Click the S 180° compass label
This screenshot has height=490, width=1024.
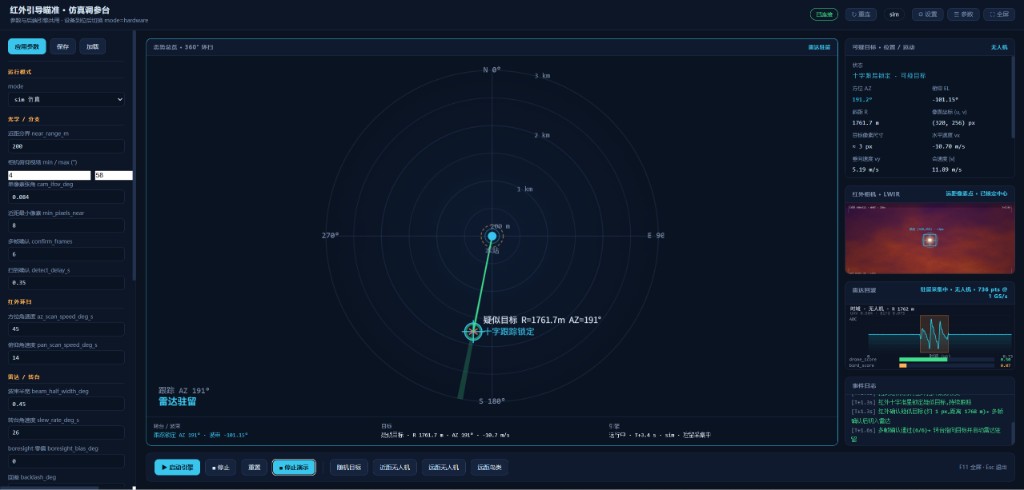pyautogui.click(x=492, y=401)
